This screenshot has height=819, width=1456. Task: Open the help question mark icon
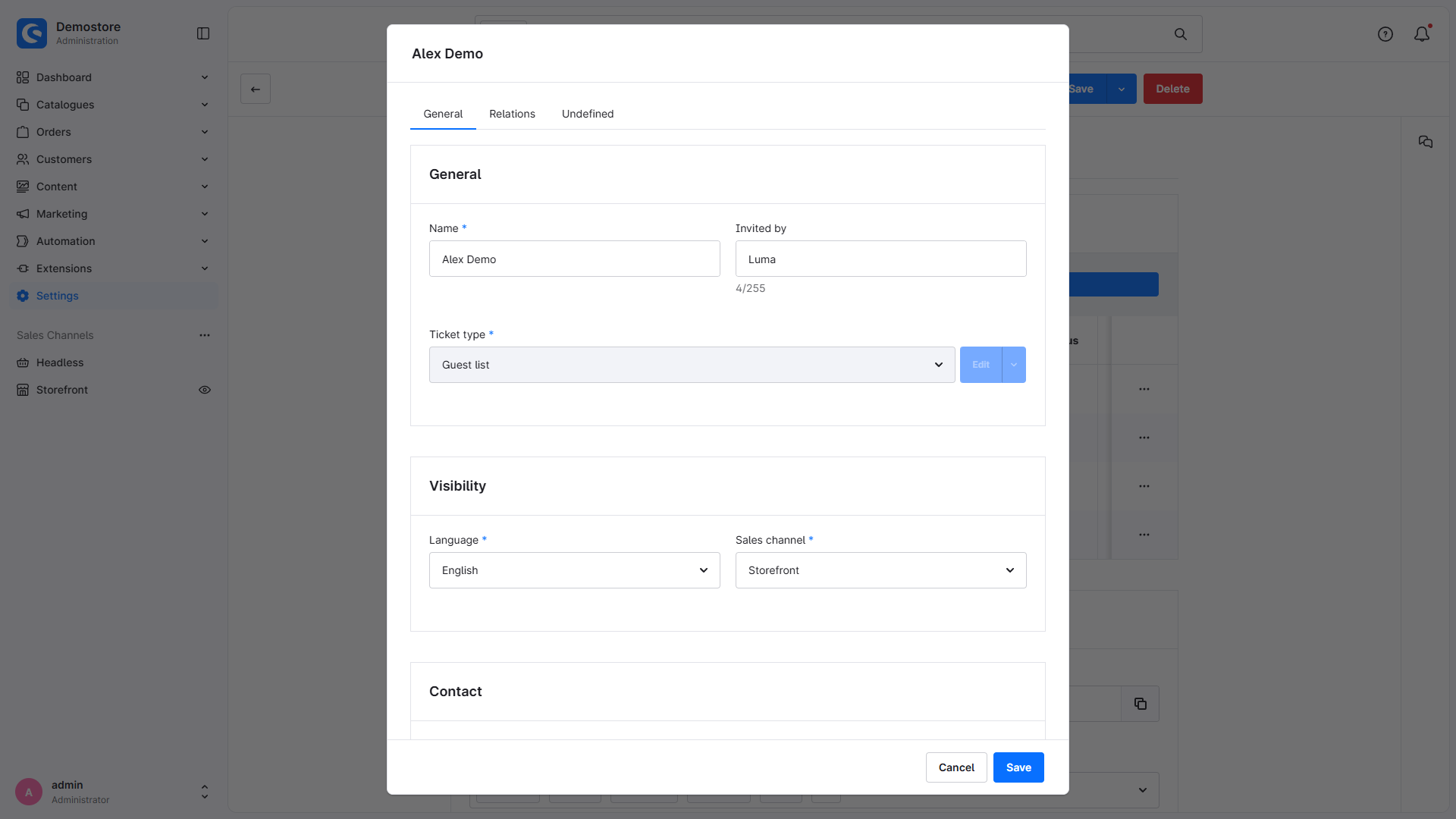pyautogui.click(x=1385, y=34)
